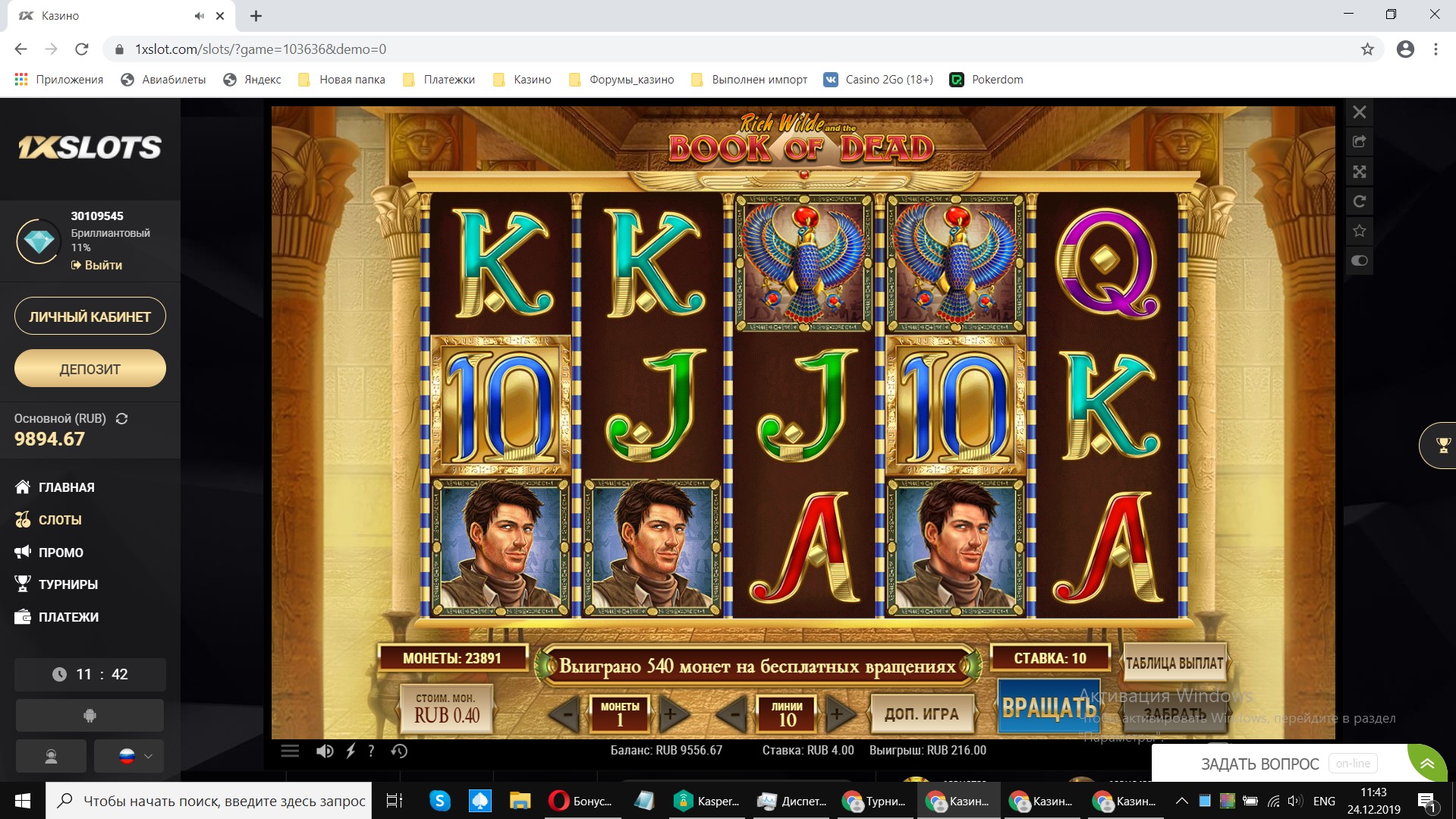This screenshot has height=819, width=1456.
Task: Toggle the switch beside the game panel
Action: 1359,260
